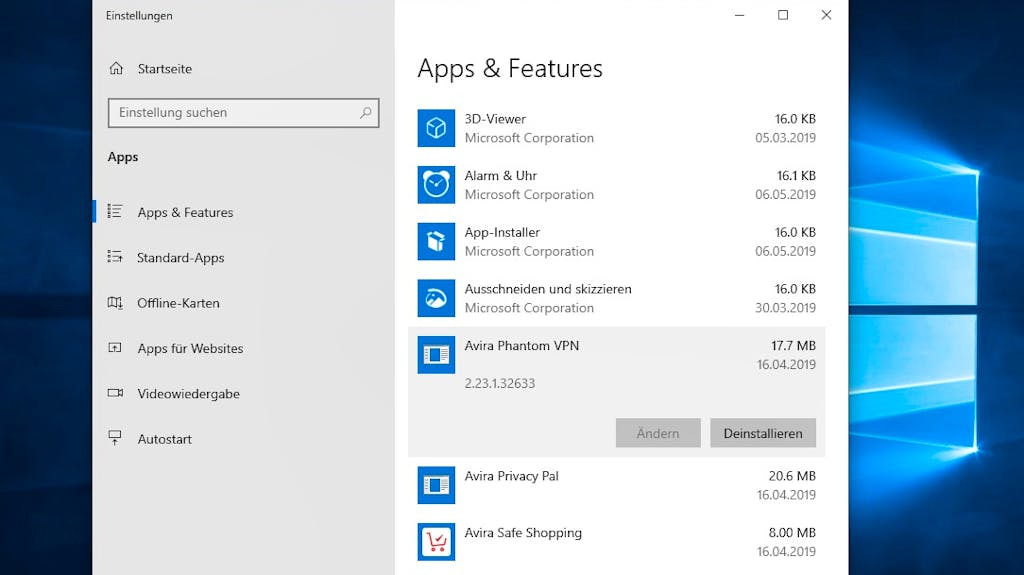
Task: Click the Avira Privacy Pal app icon
Action: [436, 485]
